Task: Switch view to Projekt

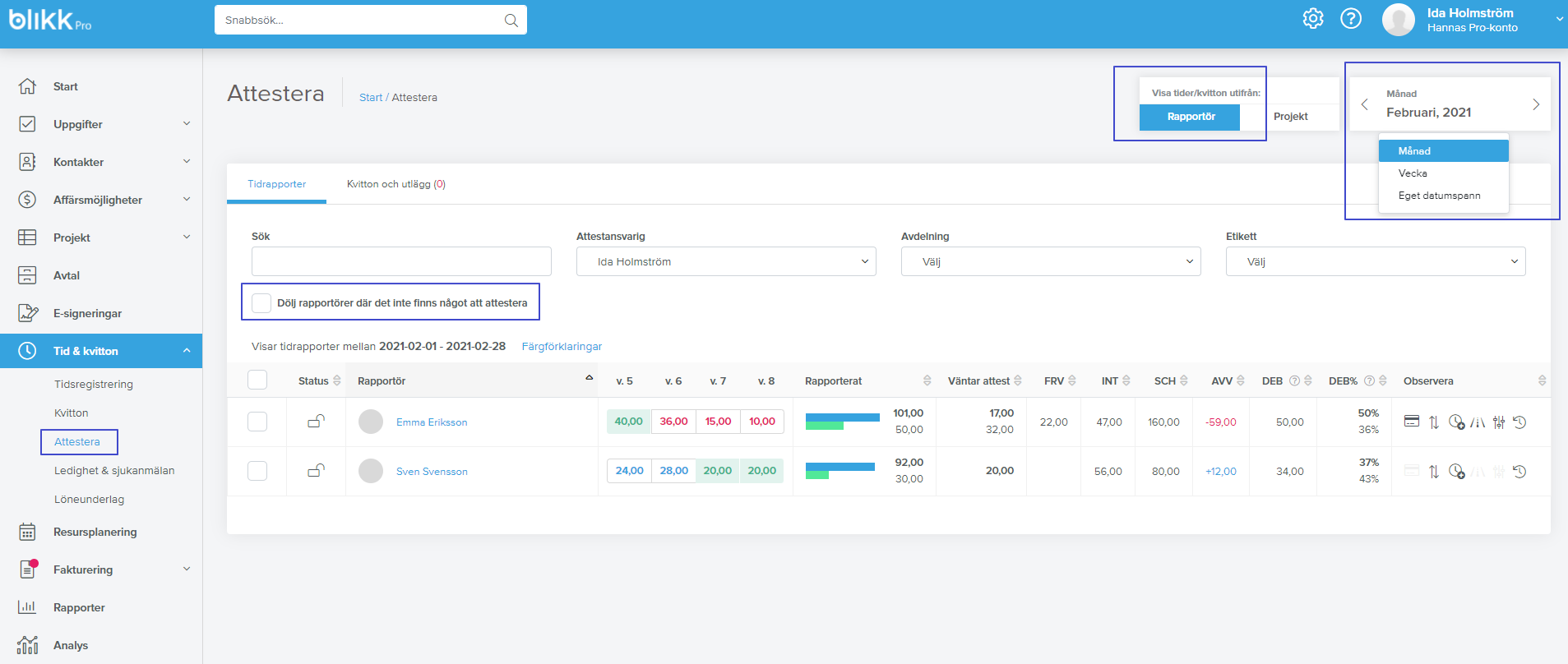Action: pyautogui.click(x=1290, y=117)
